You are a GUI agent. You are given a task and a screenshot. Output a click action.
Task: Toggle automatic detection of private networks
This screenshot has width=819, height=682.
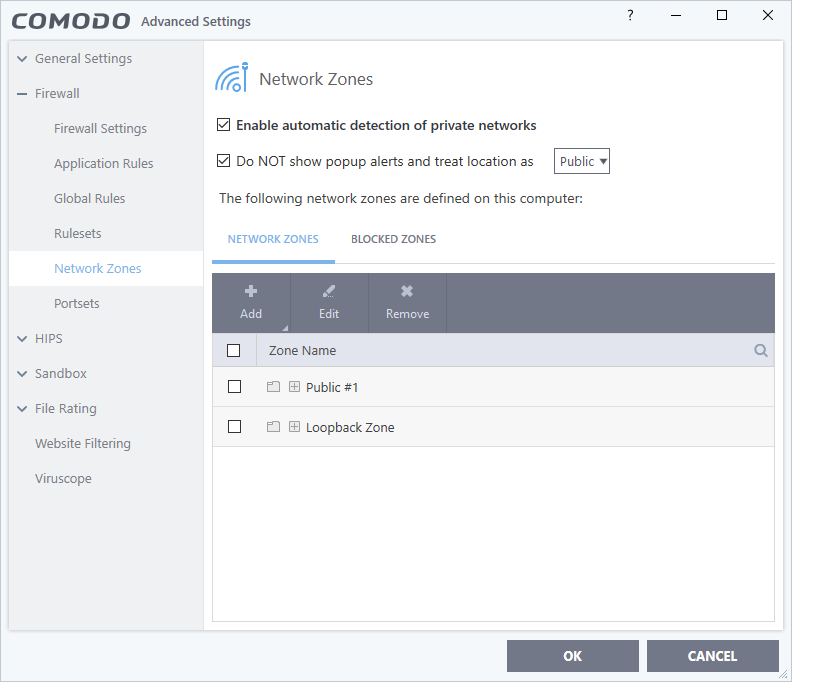click(x=224, y=126)
